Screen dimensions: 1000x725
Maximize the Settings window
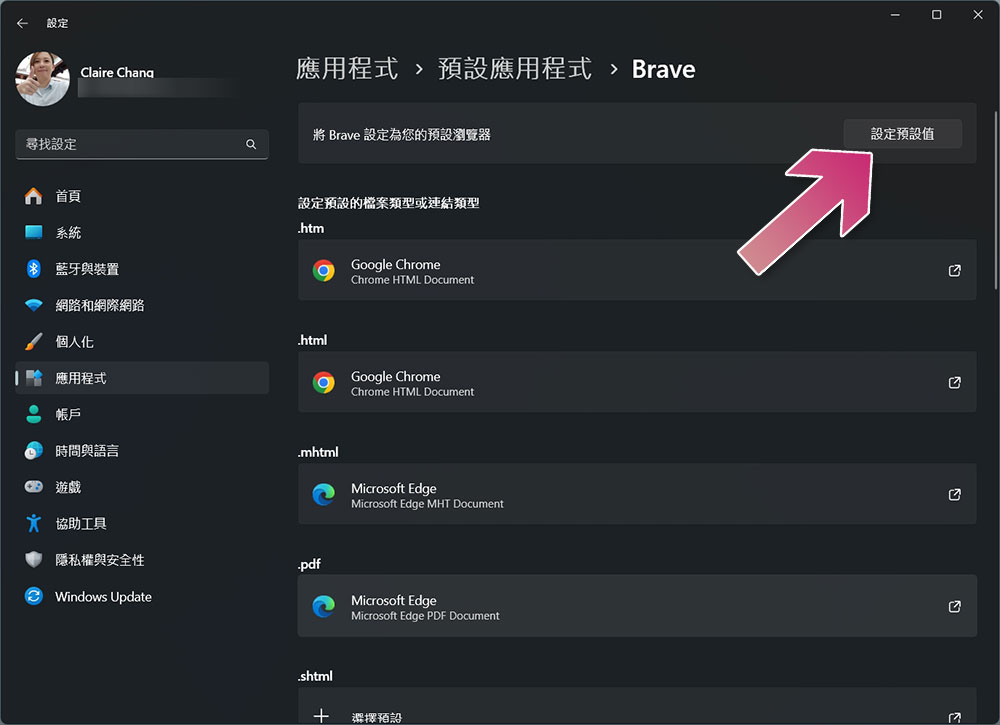(936, 15)
